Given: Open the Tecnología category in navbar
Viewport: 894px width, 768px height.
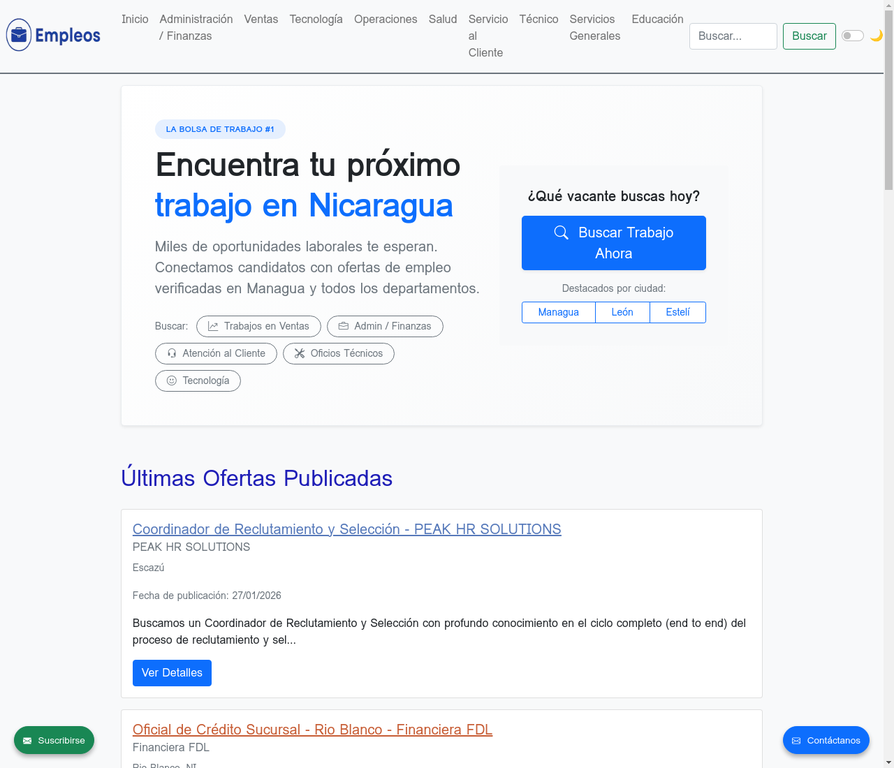Looking at the screenshot, I should point(316,19).
